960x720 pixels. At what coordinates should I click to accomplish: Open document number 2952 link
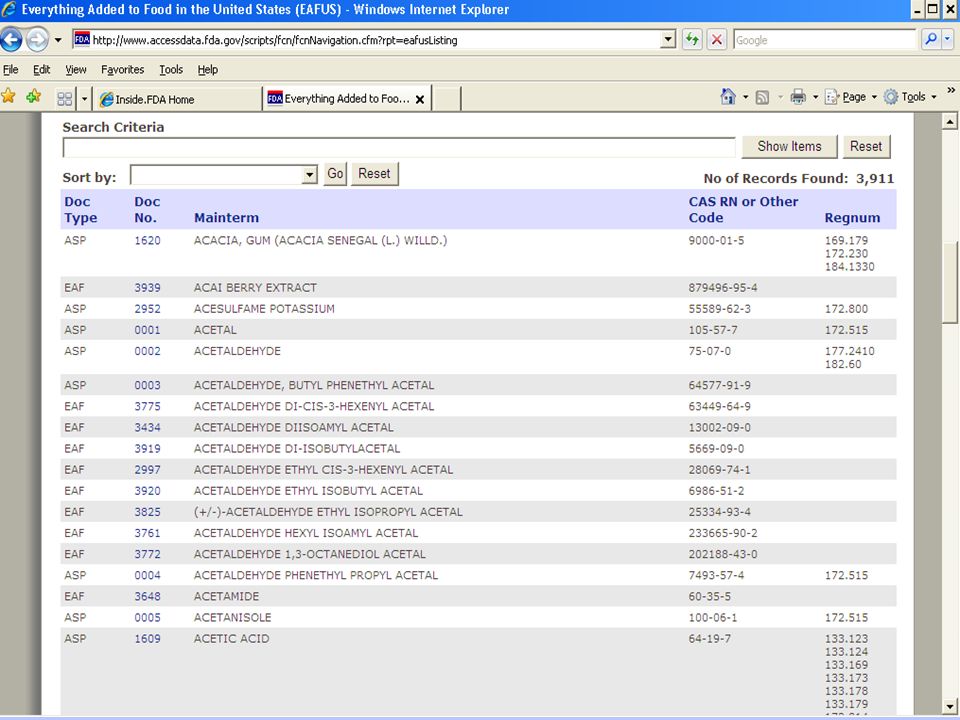[x=148, y=309]
